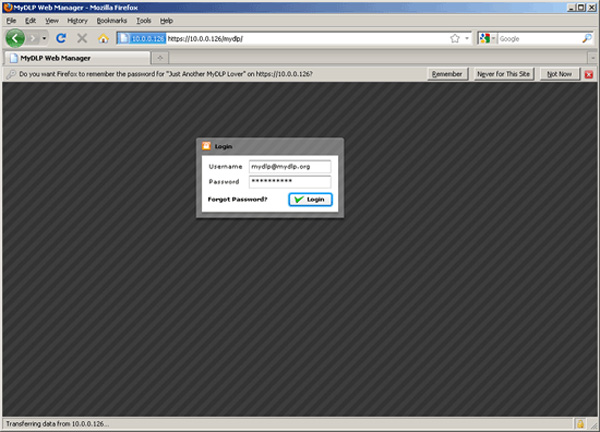The image size is (600, 432).
Task: Open the Help menu
Action: click(166, 21)
